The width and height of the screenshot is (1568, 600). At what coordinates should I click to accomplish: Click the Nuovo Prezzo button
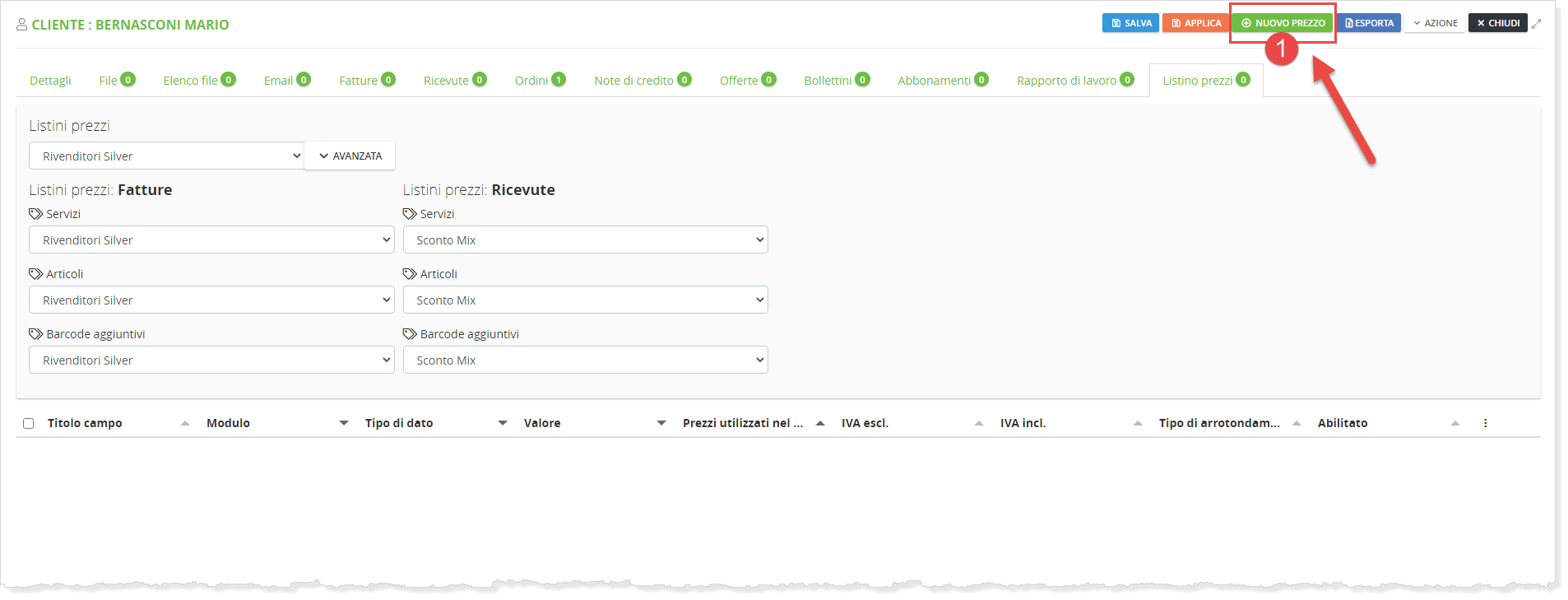pos(1283,23)
